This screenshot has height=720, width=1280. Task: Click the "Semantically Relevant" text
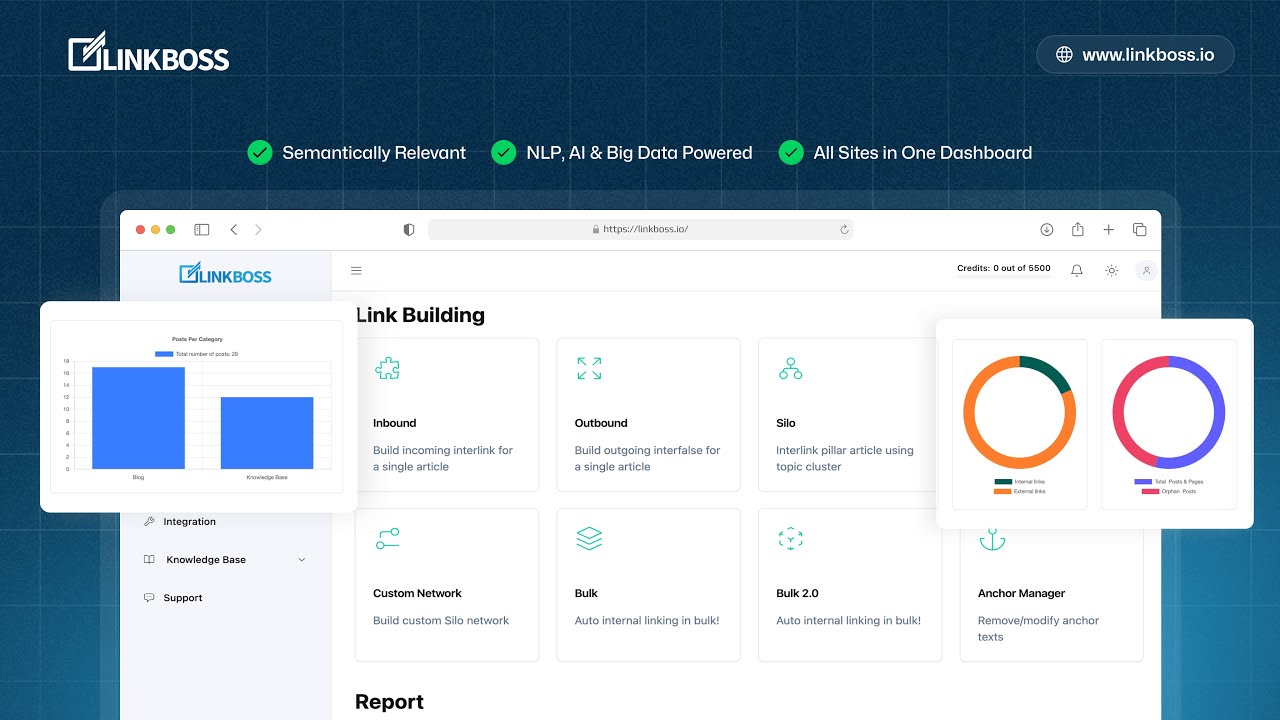(374, 153)
